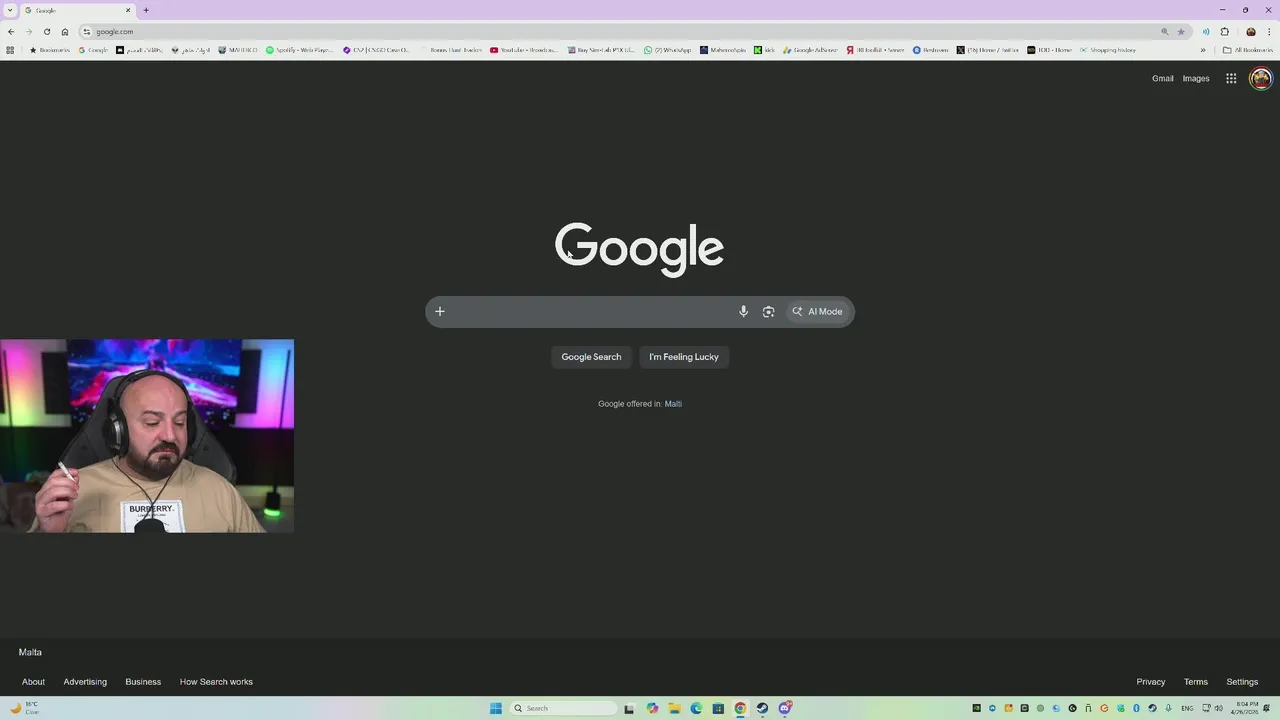Close the Google tab
The width and height of the screenshot is (1280, 720).
(128, 10)
